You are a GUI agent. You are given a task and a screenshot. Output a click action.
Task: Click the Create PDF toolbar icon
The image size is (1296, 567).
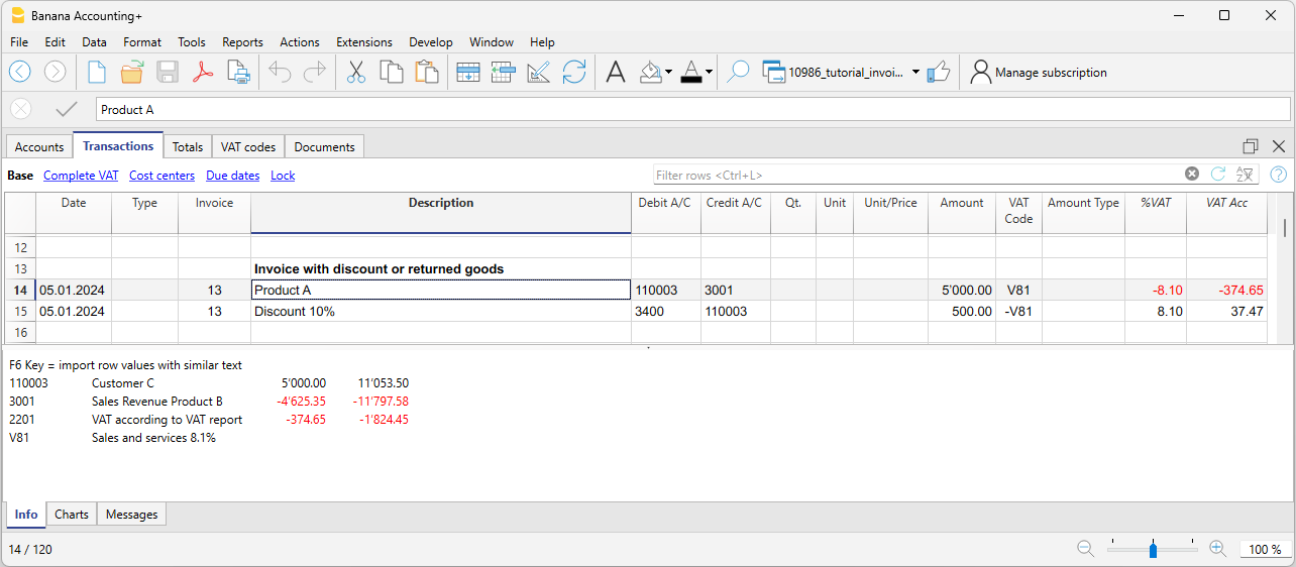pyautogui.click(x=203, y=72)
